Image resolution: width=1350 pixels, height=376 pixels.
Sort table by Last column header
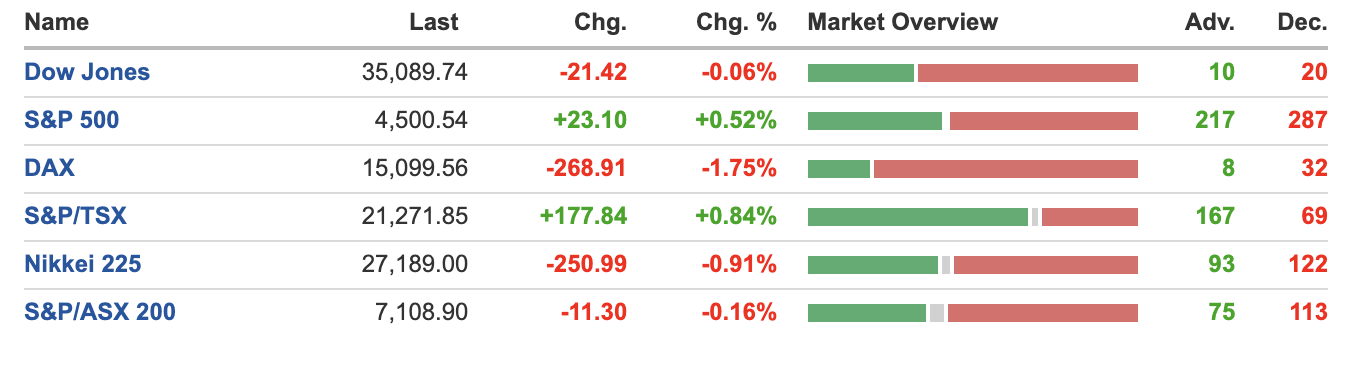[x=434, y=22]
